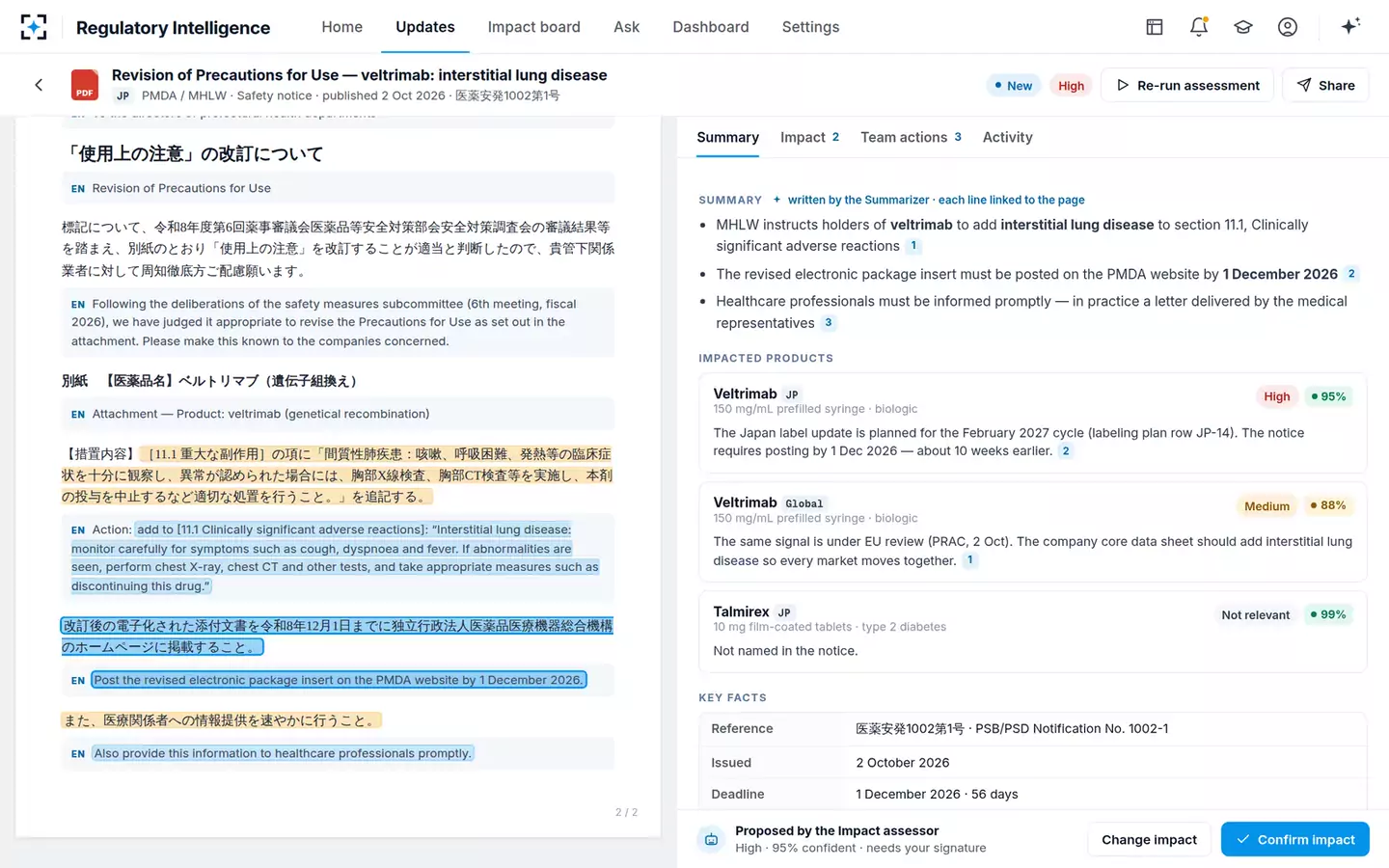Click Change impact button
The image size is (1389, 868).
pyautogui.click(x=1149, y=839)
